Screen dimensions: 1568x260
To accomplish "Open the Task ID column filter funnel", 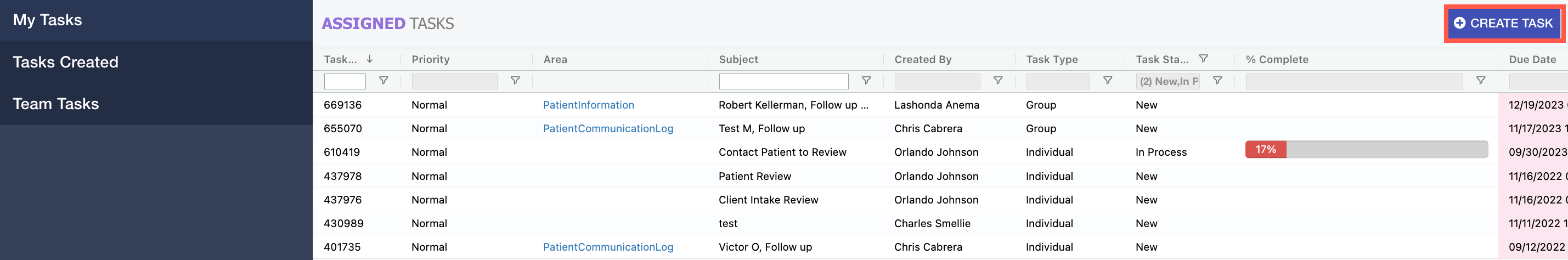I will [x=383, y=81].
